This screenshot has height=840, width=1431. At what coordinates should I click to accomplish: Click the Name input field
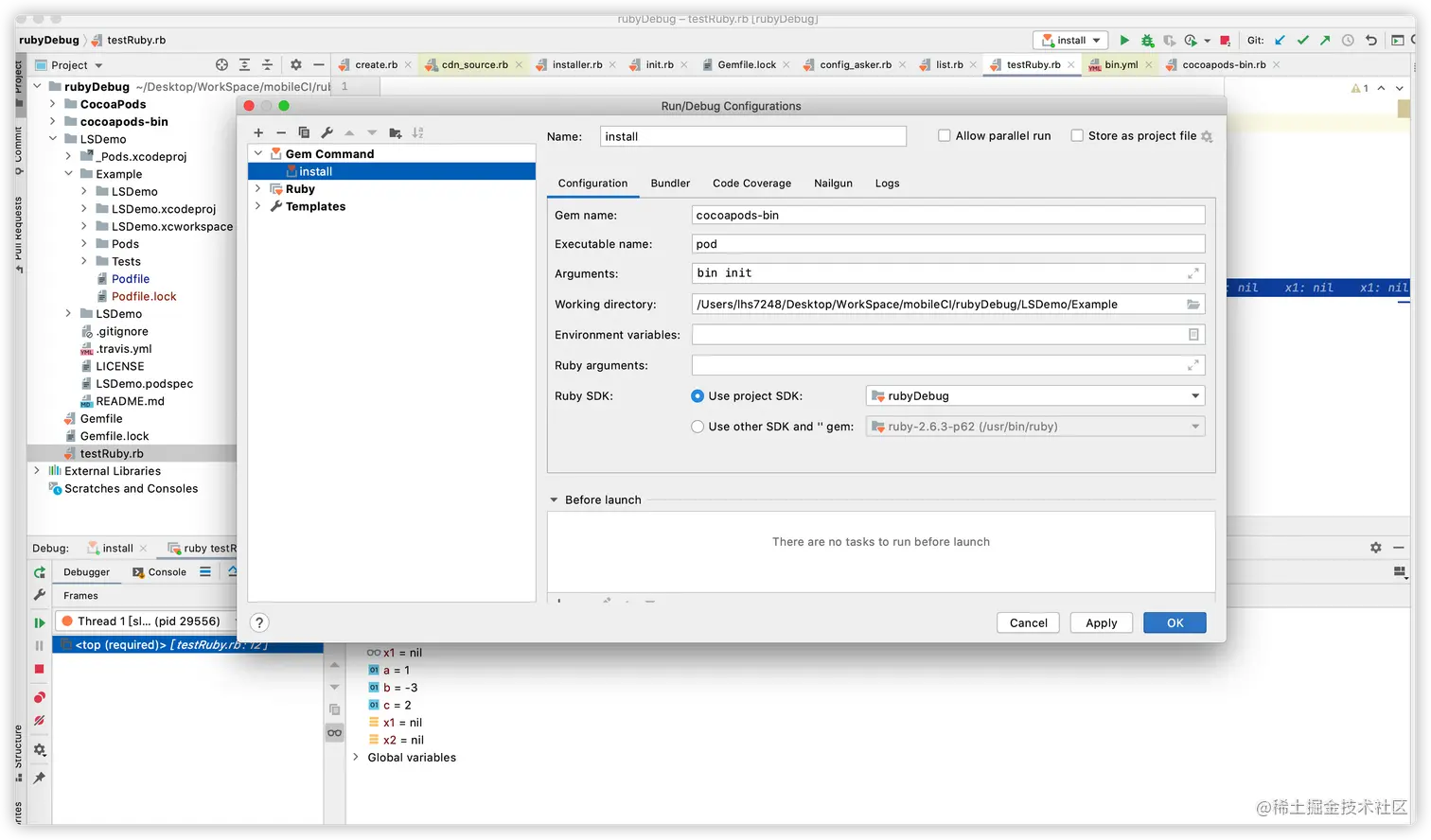753,137
